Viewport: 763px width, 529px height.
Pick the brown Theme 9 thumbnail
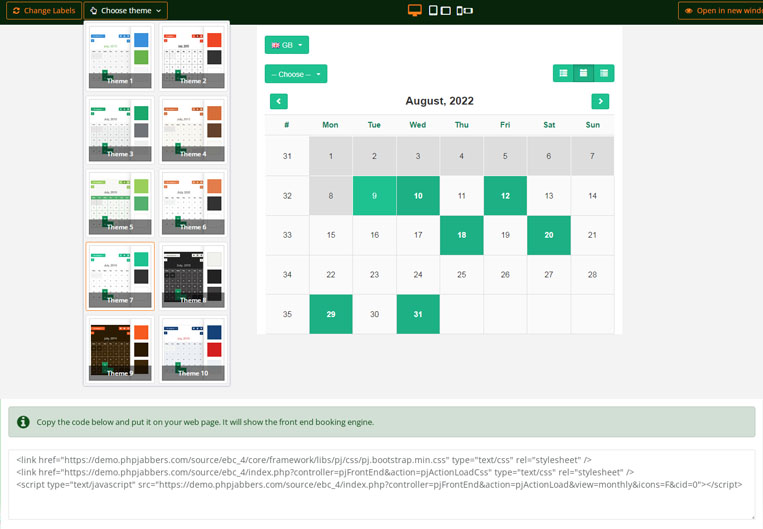(120, 349)
